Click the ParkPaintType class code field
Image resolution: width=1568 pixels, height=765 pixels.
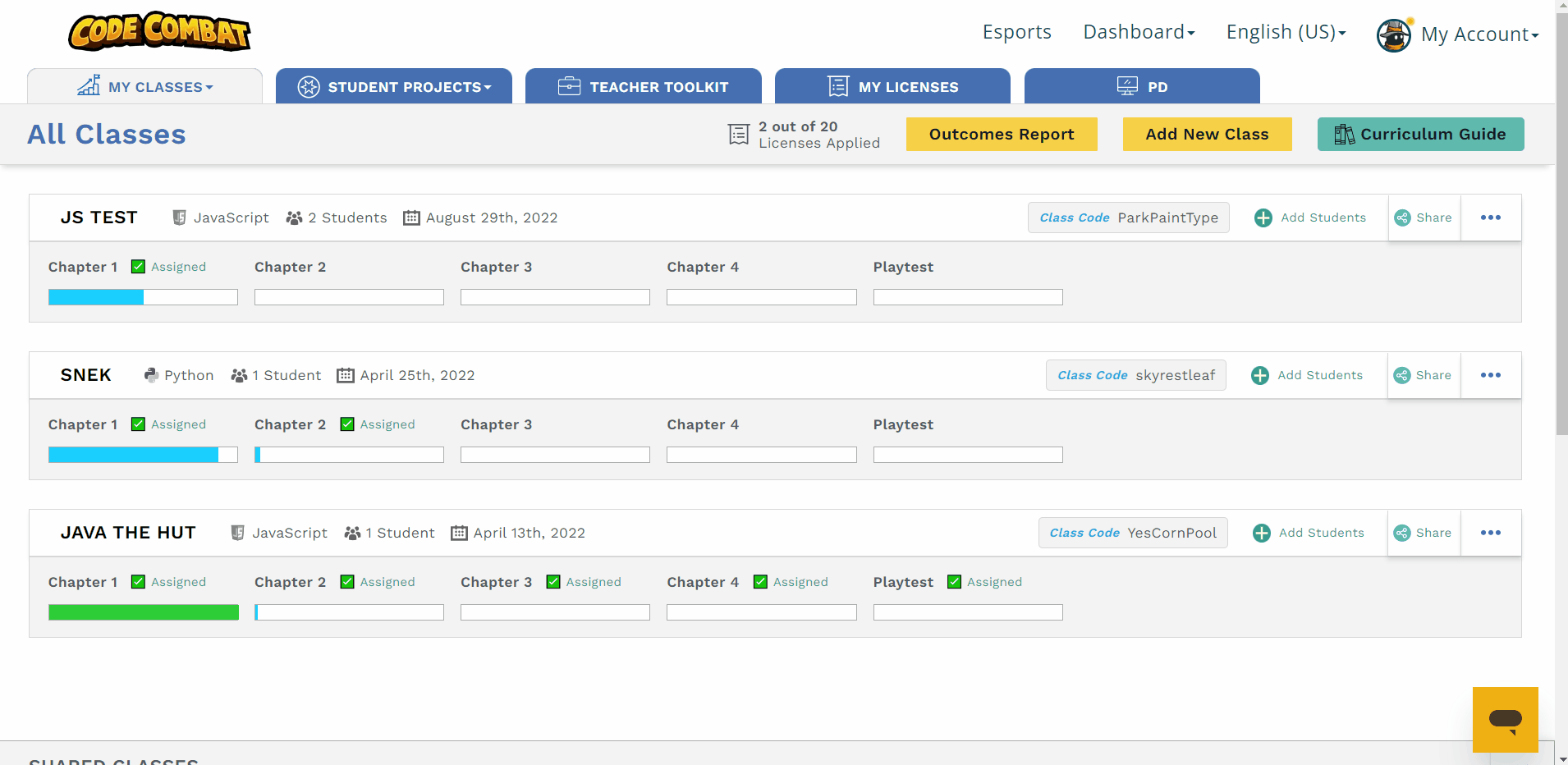[1128, 218]
